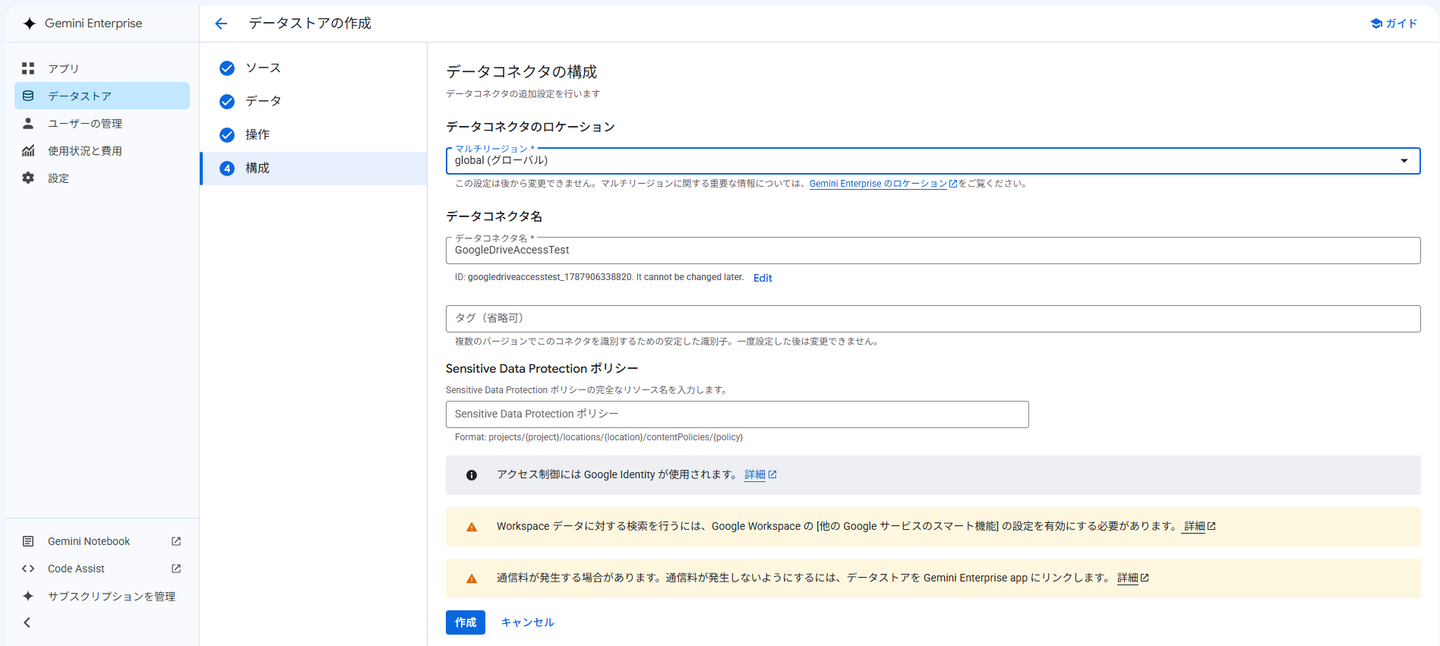Viewport: 1440px width, 646px height.
Task: Click the Gemini Enterprise sparkle logo
Action: (x=29, y=23)
